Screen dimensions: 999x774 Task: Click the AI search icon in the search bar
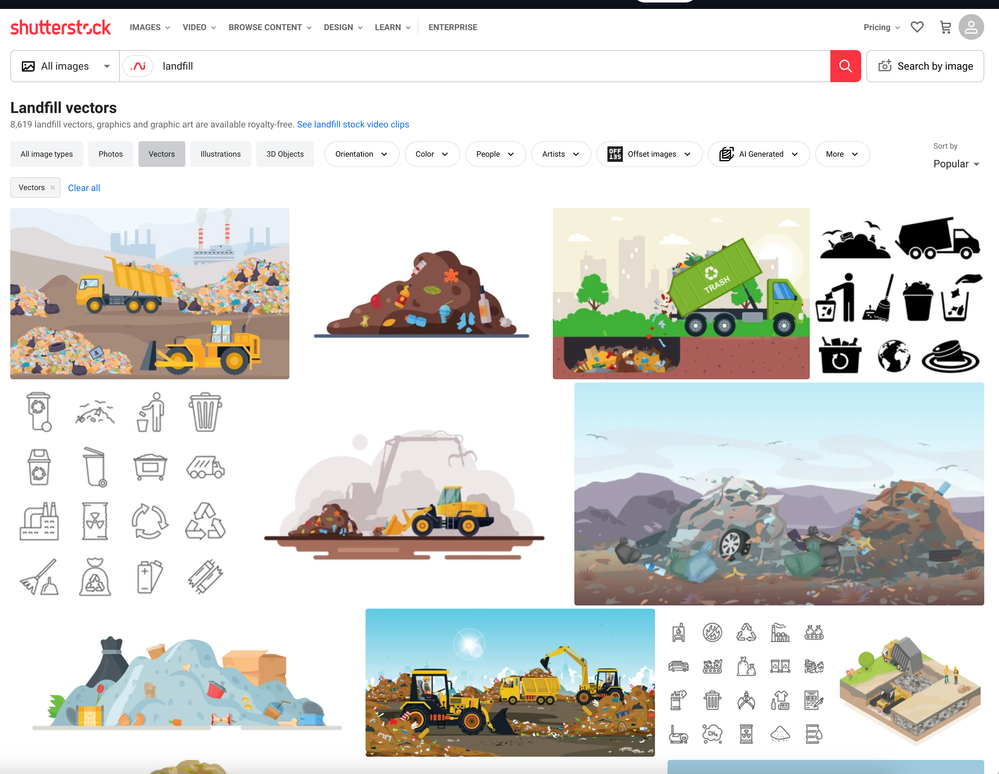click(x=137, y=65)
